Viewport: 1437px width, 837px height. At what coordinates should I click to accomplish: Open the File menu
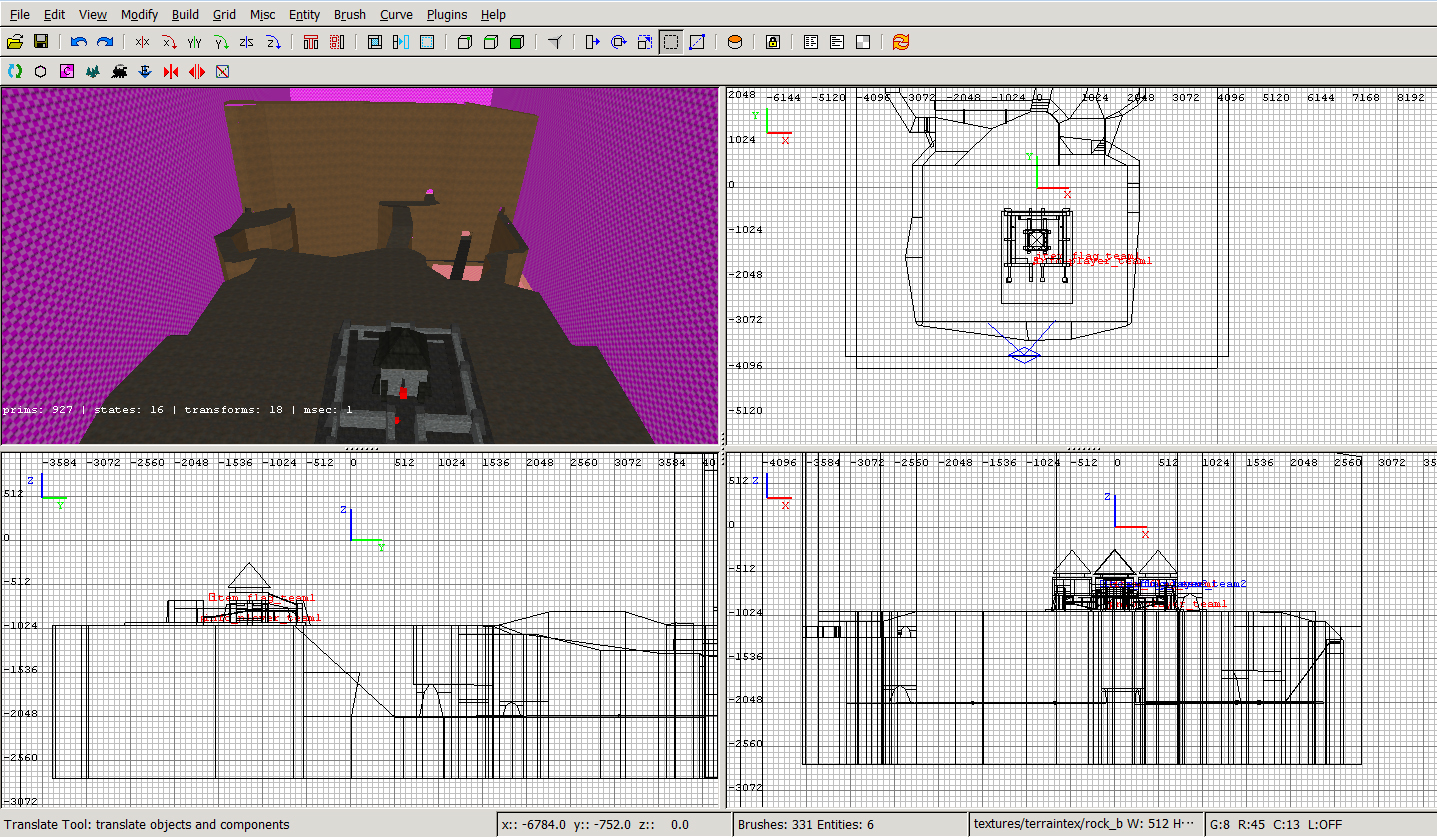19,15
